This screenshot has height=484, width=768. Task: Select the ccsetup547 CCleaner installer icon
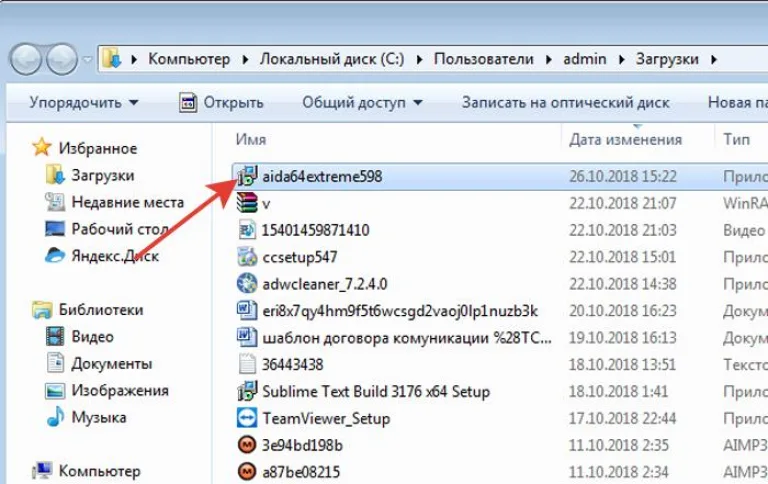coord(247,257)
